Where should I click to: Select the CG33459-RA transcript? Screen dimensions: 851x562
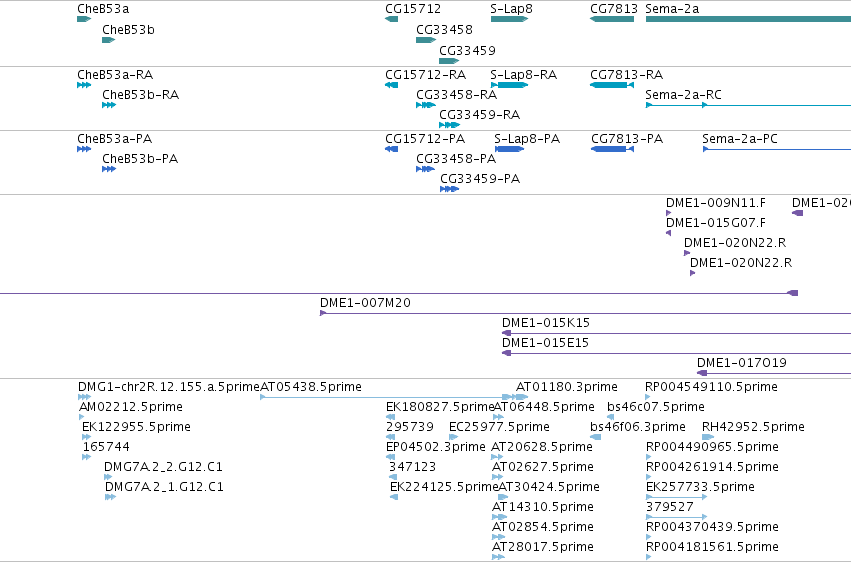pyautogui.click(x=449, y=125)
